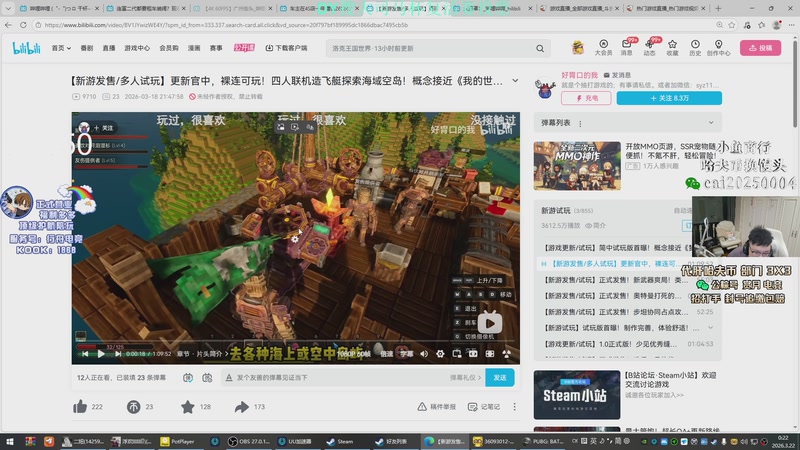Enter fullscreen mode in player
The height and width of the screenshot is (450, 800).
pos(507,354)
